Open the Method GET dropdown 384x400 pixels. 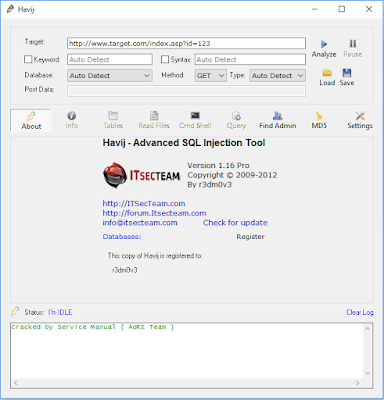tap(211, 75)
